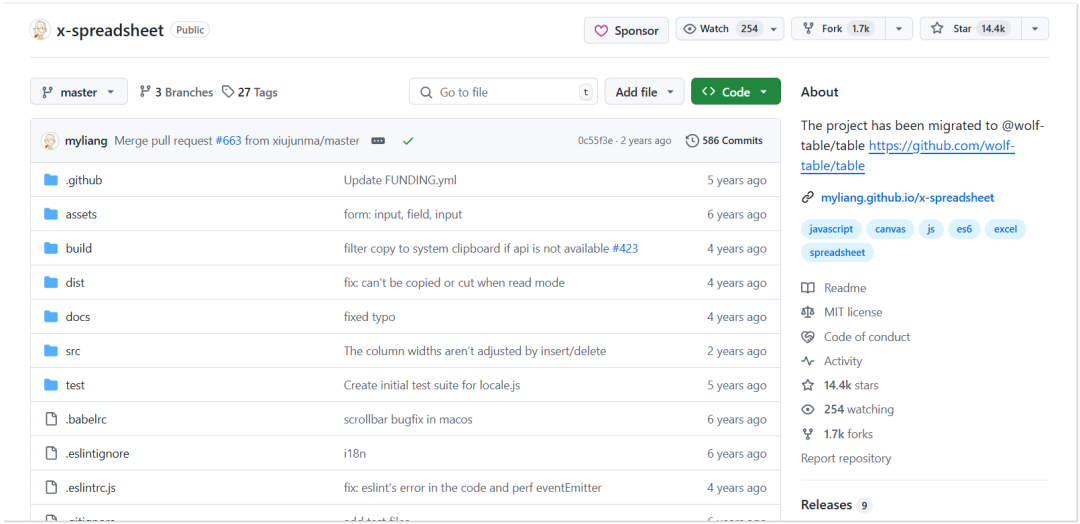Open the Add file dropdown
Screen dimensions: 1080x524
[644, 92]
